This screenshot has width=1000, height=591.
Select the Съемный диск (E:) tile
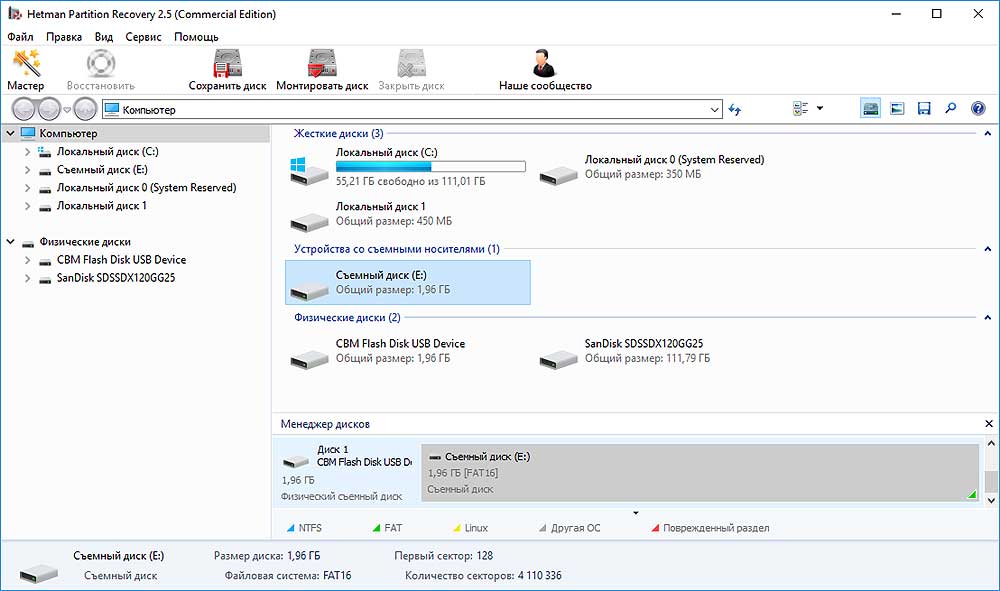click(408, 282)
